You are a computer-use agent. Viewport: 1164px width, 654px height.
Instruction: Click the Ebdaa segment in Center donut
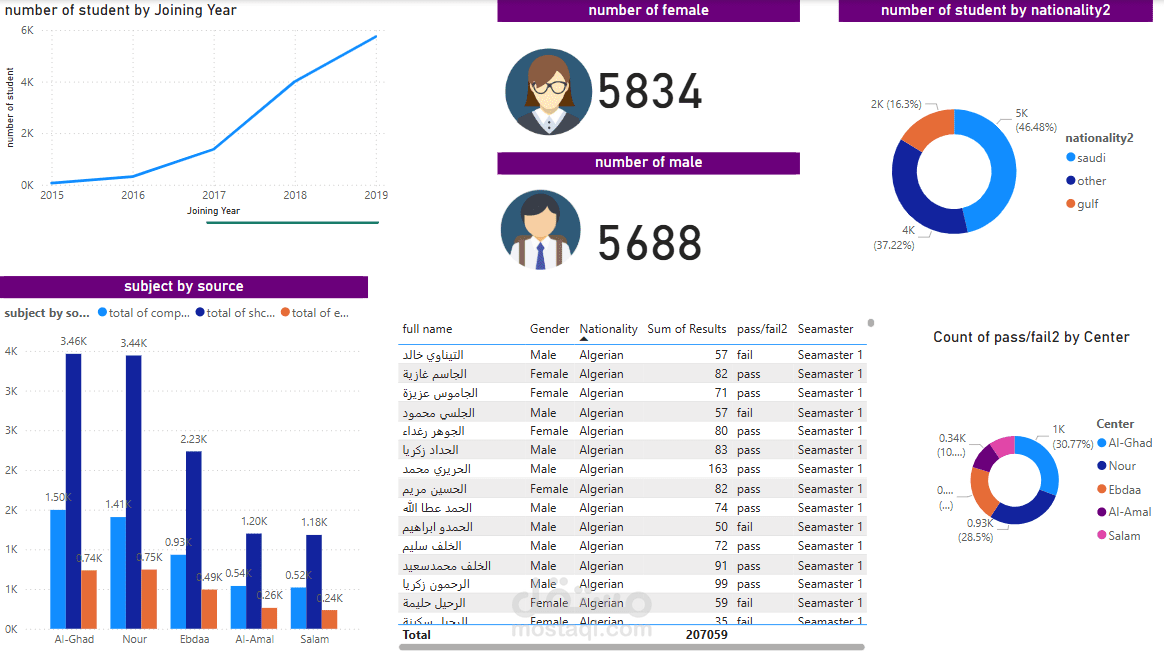(x=982, y=491)
